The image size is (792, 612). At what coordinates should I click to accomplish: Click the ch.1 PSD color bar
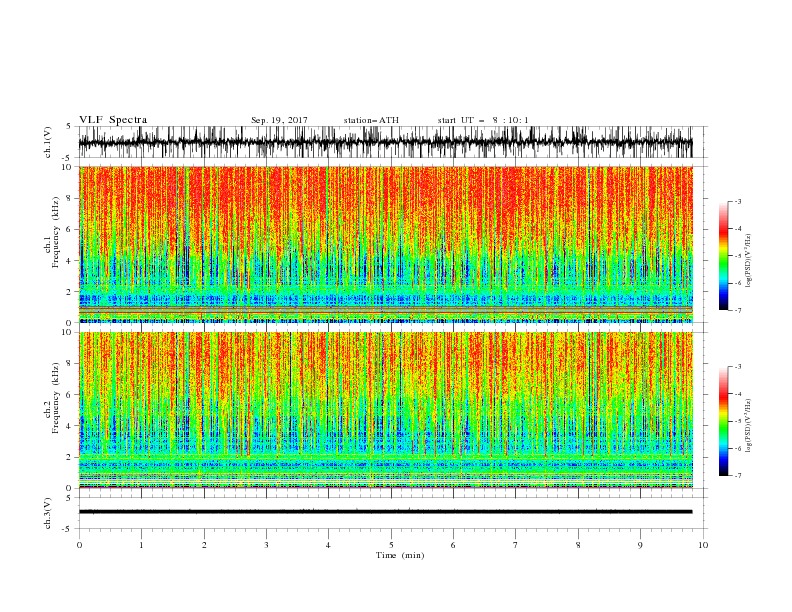pos(723,256)
